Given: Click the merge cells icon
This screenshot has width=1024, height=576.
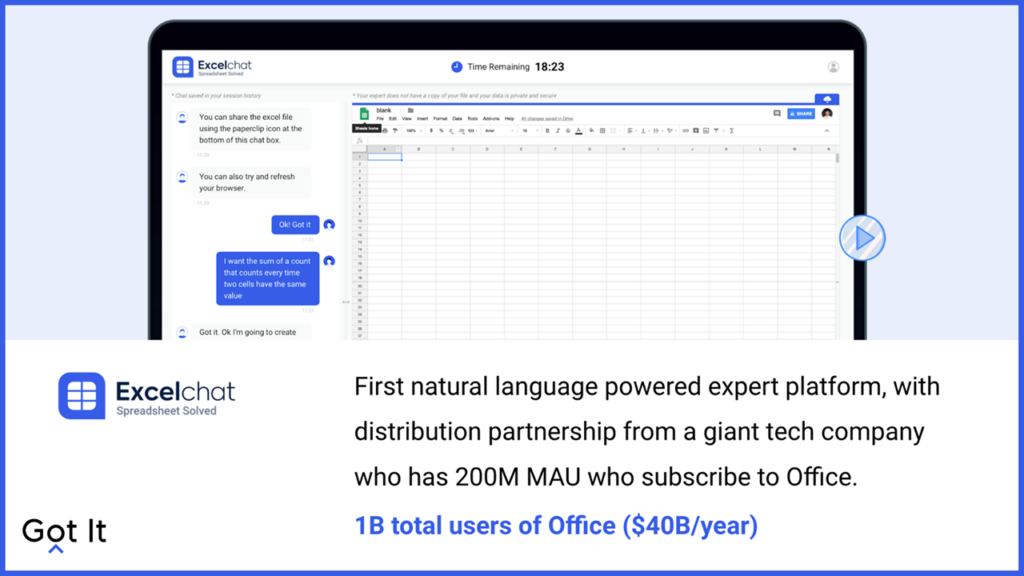Looking at the screenshot, I should click(613, 131).
